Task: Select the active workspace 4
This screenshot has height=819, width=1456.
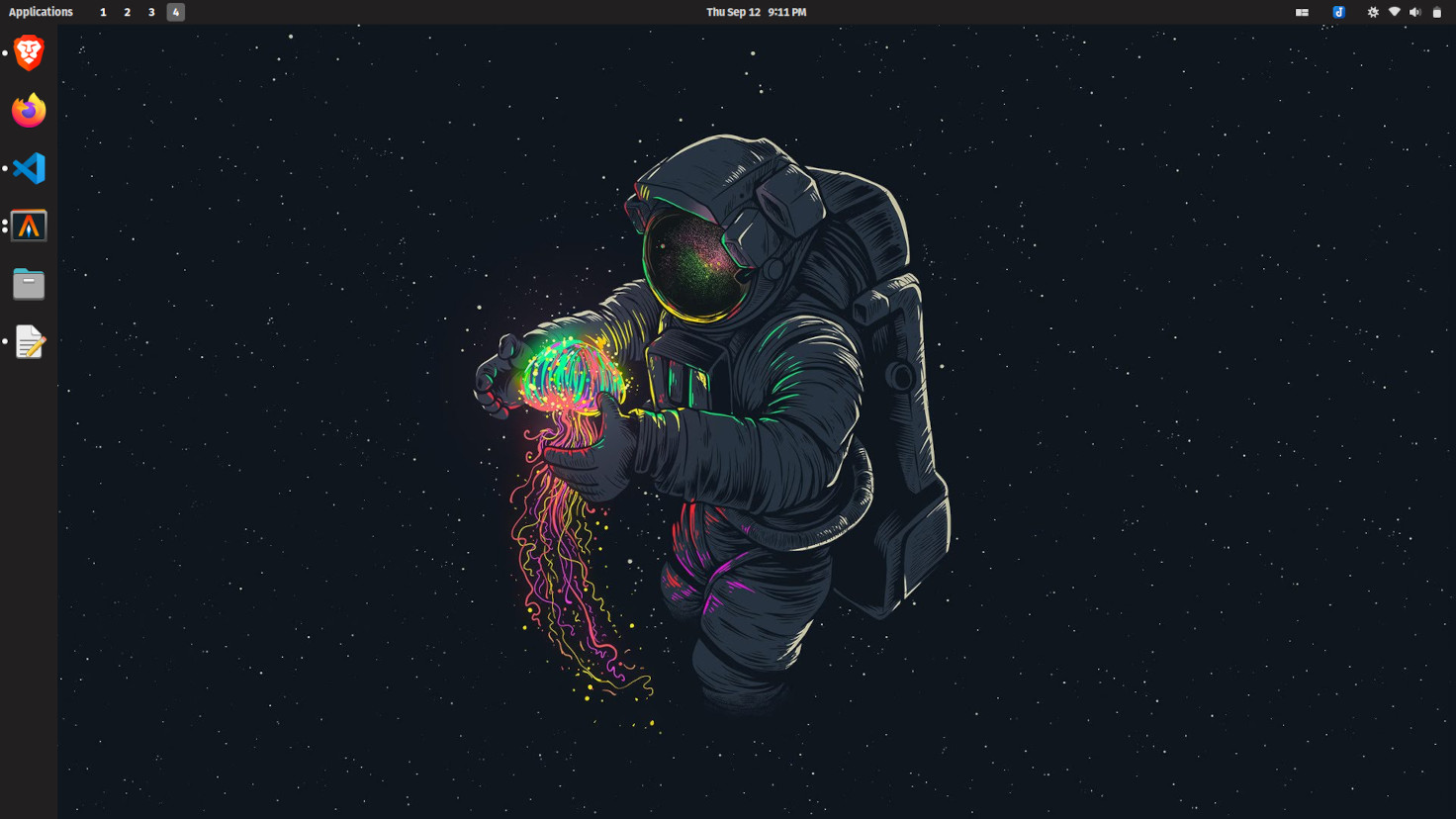Action: pyautogui.click(x=175, y=12)
